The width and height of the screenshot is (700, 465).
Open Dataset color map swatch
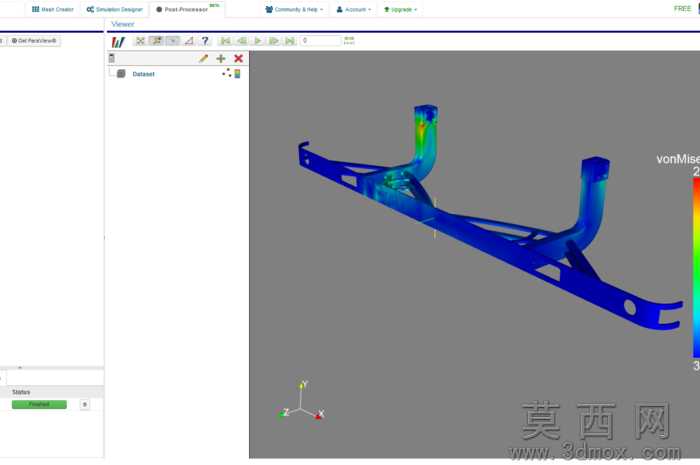(238, 74)
